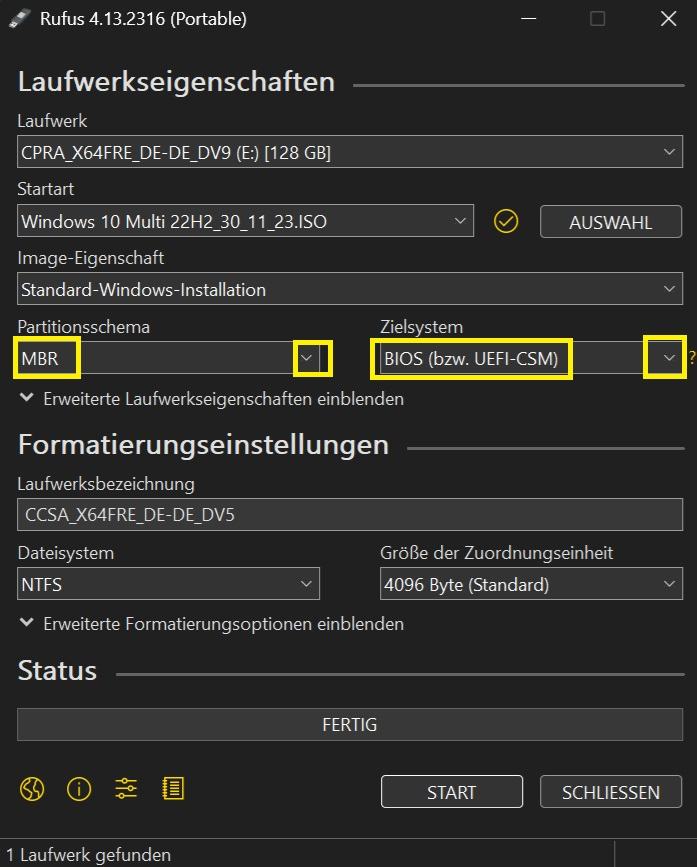
Task: Open the Image-Eigenschaft dropdown
Action: point(350,289)
